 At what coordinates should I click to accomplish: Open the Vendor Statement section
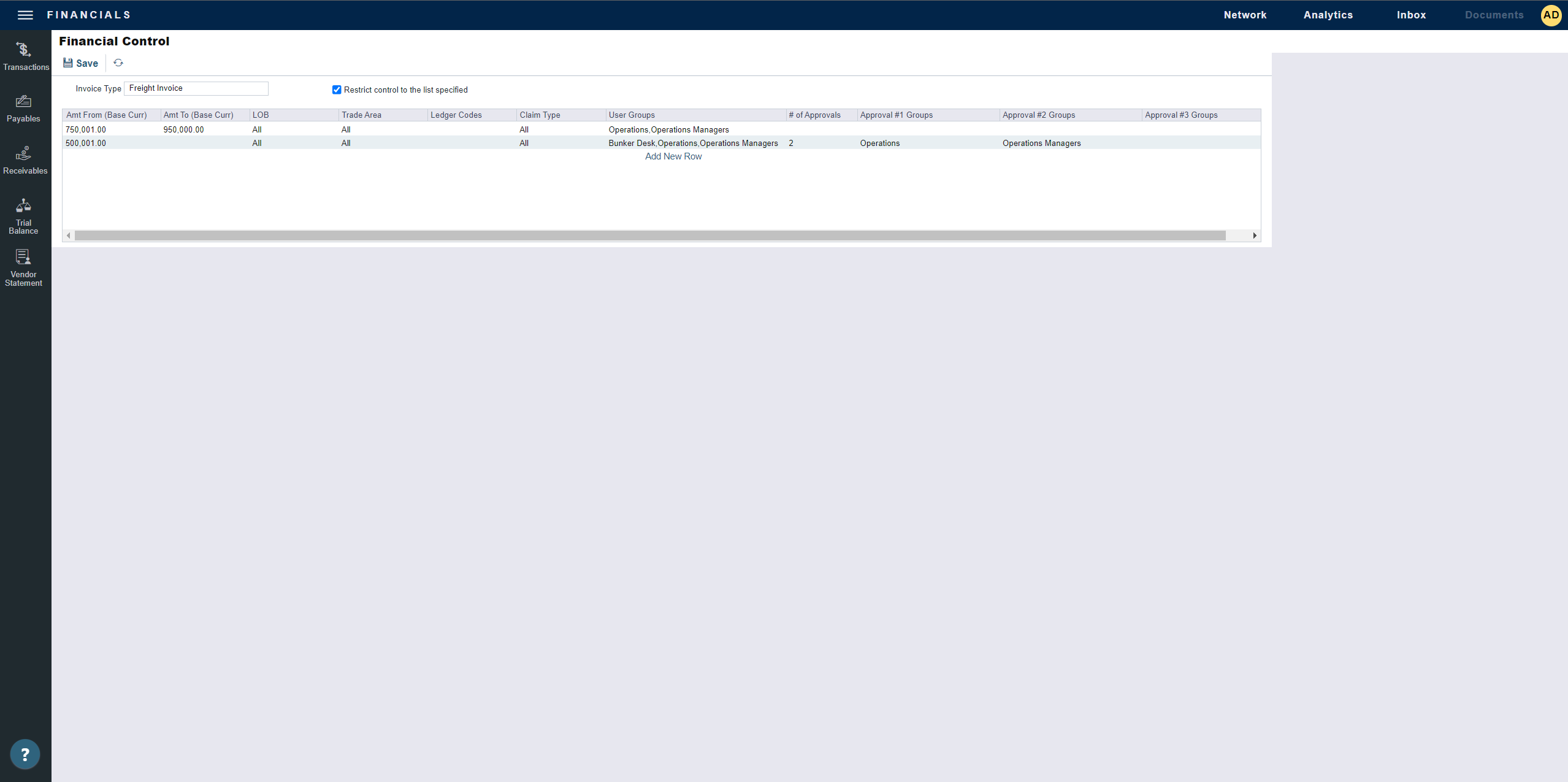(25, 268)
